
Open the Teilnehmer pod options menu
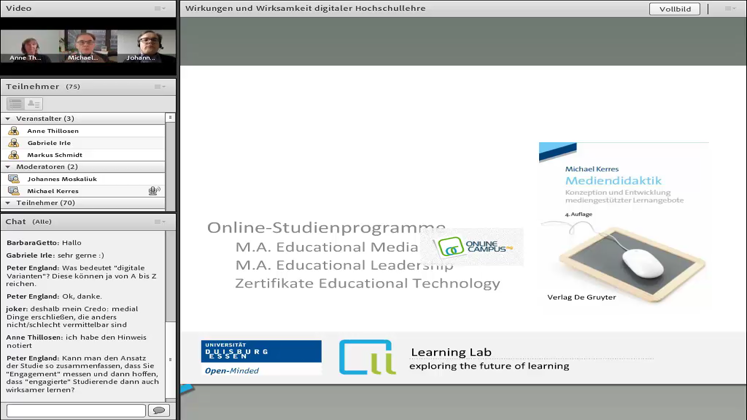160,87
